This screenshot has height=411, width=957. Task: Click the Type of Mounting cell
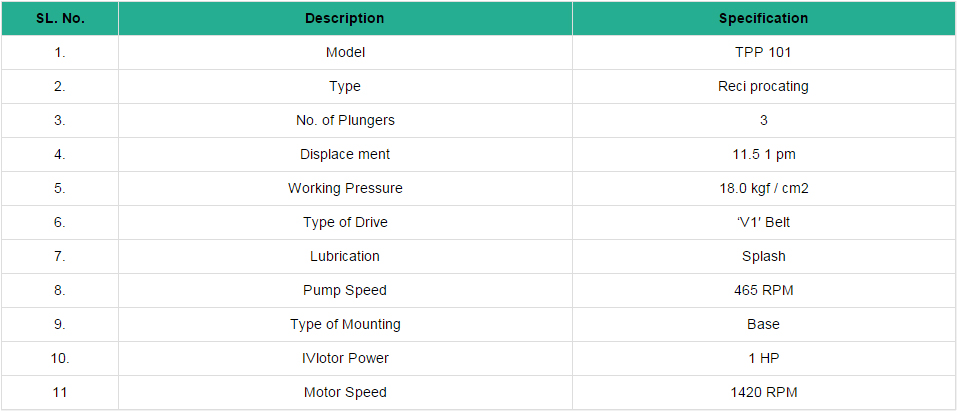coord(344,324)
